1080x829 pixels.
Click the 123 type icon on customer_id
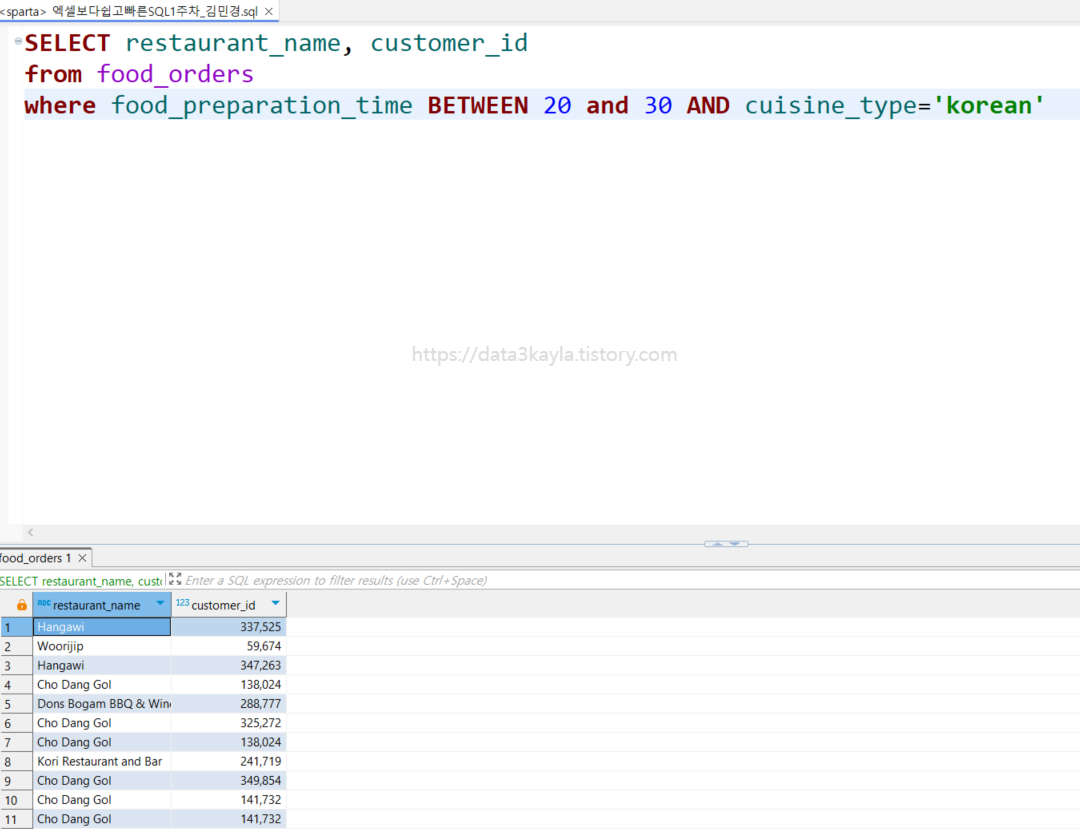182,603
